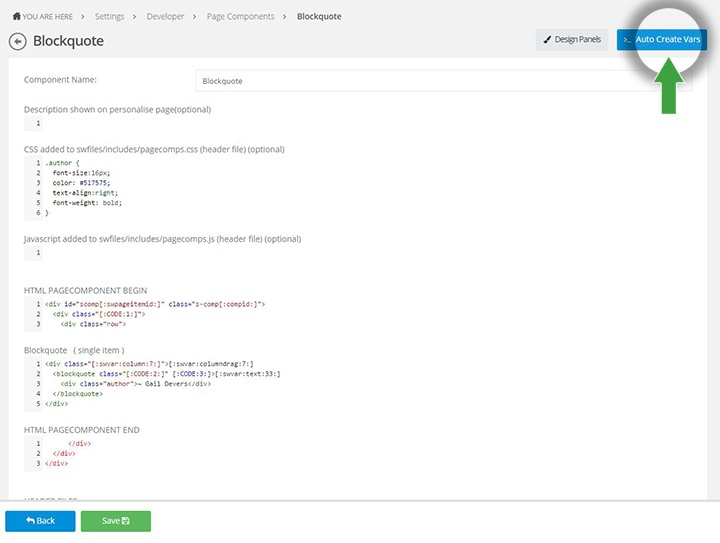Click the swvar:column:7 div line
The image size is (720, 543).
click(149, 364)
